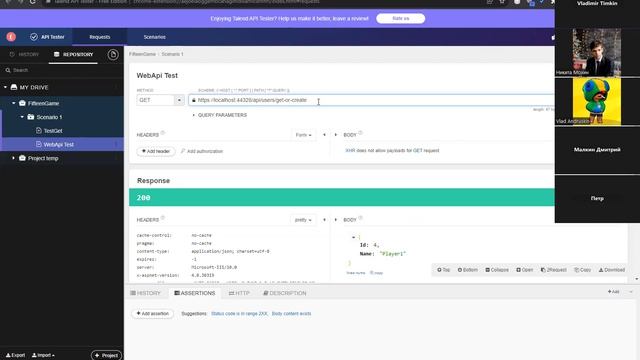Collapse the Scenario 1 folder arrow
The height and width of the screenshot is (360, 640).
pyautogui.click(x=22, y=117)
